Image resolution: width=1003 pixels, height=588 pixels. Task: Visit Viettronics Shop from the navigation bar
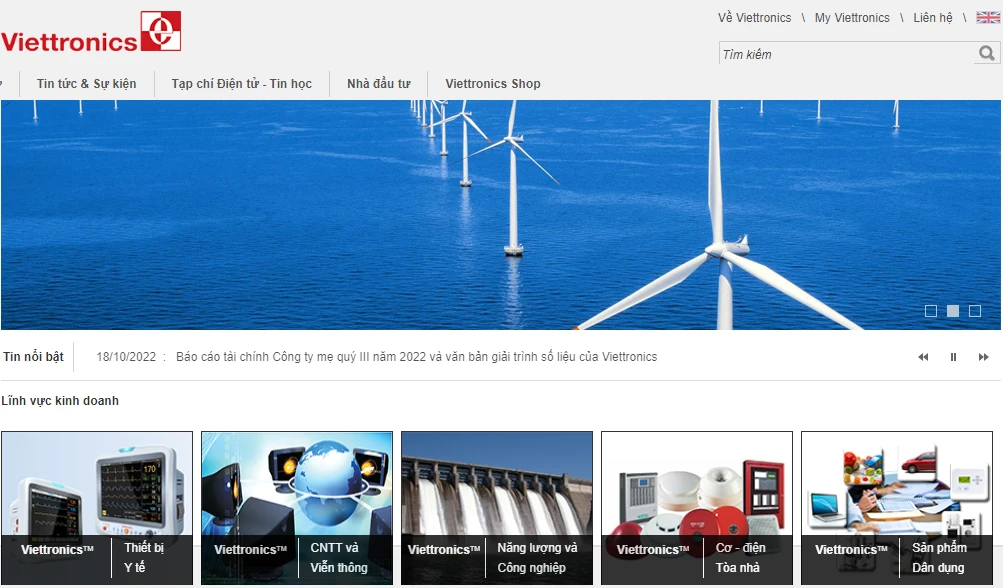(492, 84)
